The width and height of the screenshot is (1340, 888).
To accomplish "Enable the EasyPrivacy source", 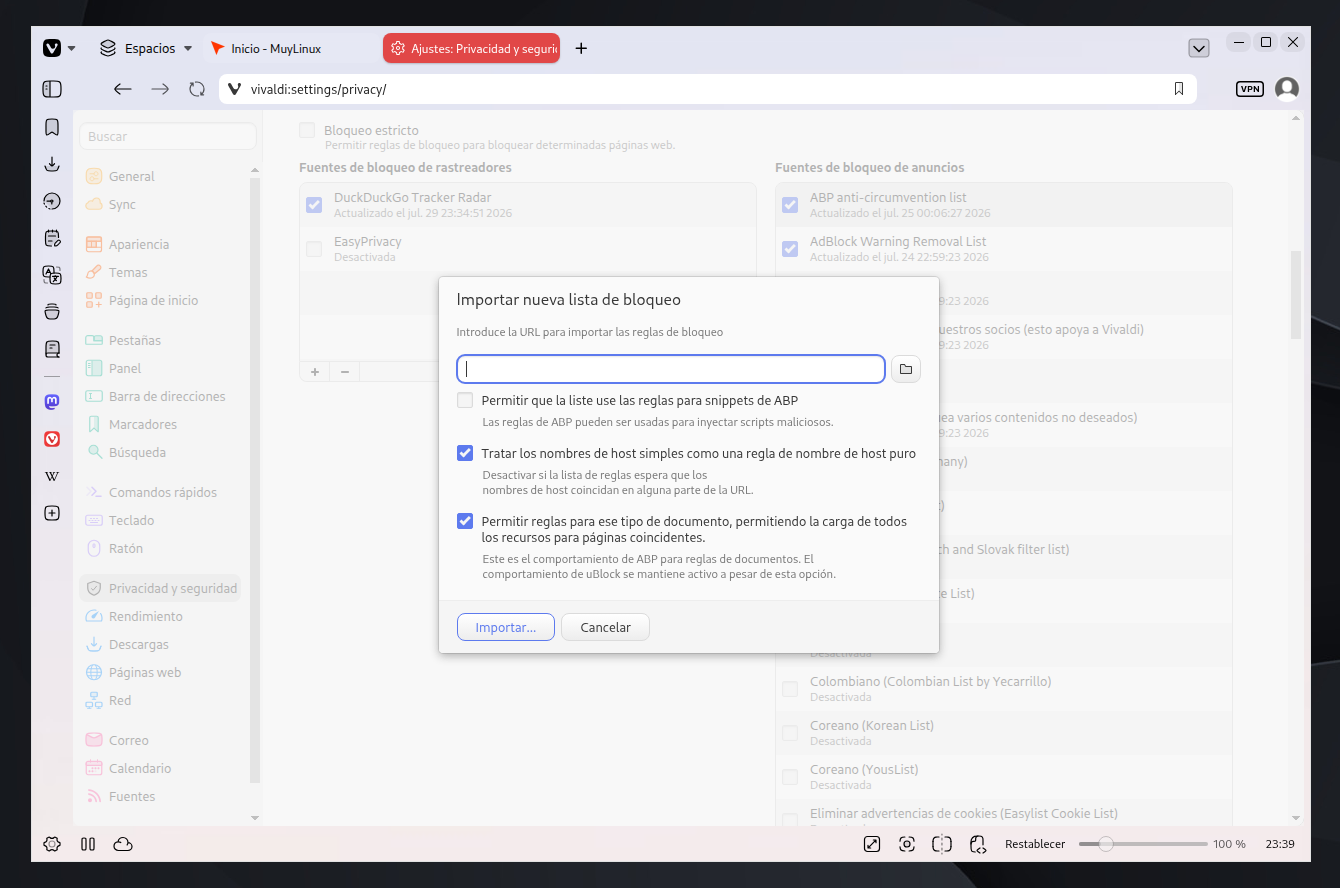I will point(314,249).
